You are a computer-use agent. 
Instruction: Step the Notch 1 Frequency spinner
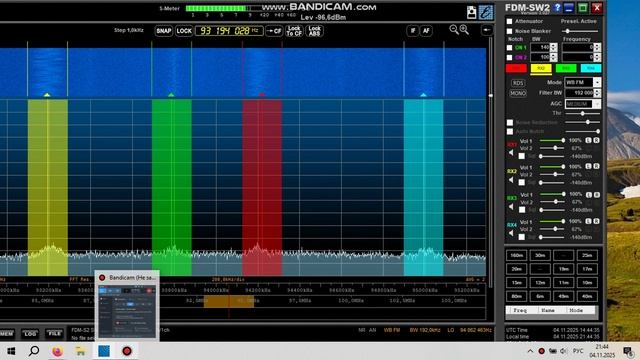coord(597,48)
